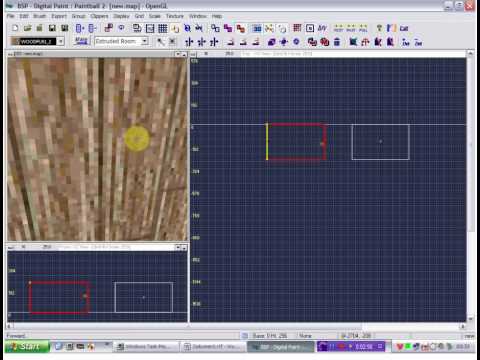Open the Window menu
The height and width of the screenshot is (360, 480).
tap(198, 16)
